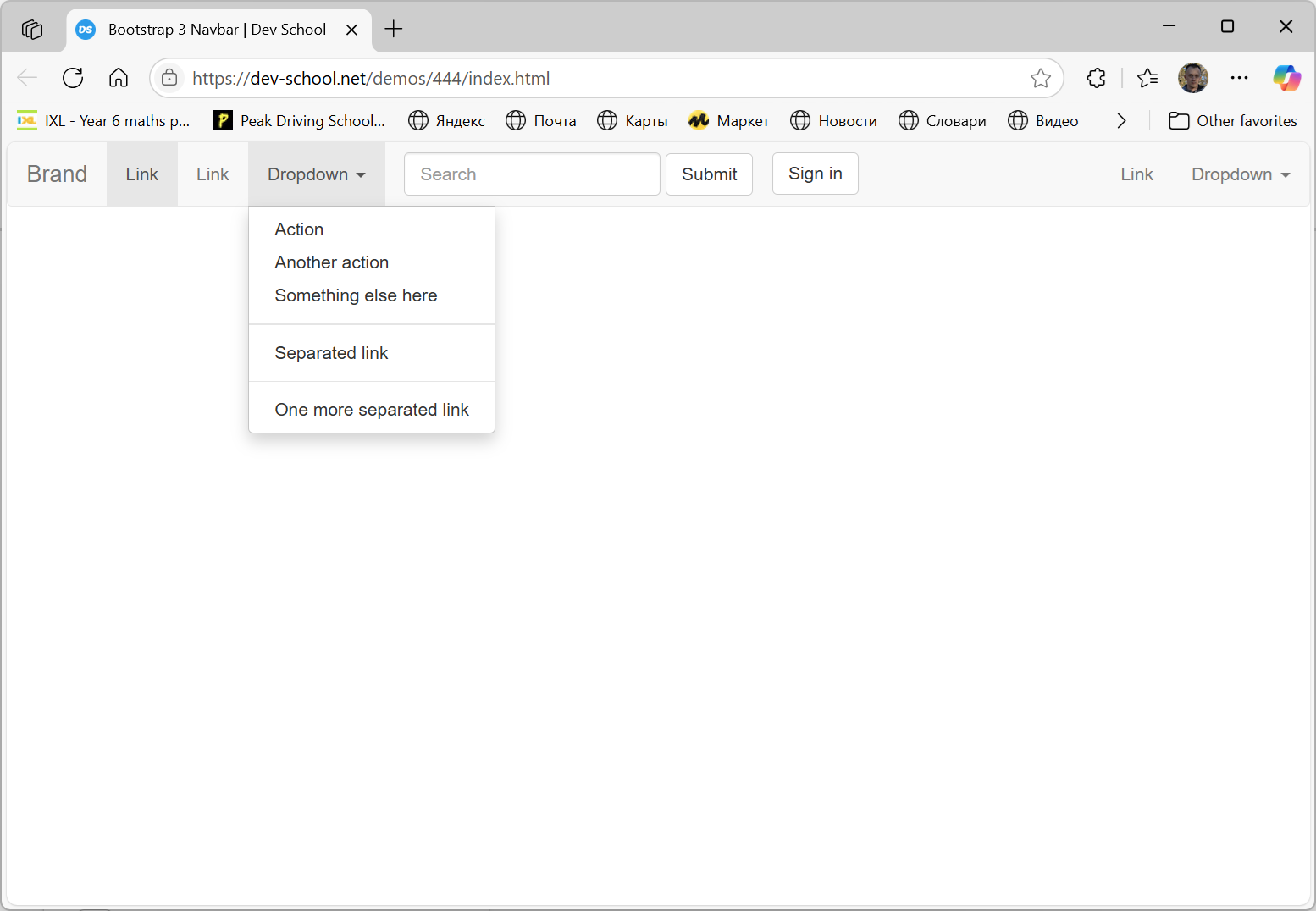
Task: Open the browser extensions panel
Action: (x=1096, y=78)
